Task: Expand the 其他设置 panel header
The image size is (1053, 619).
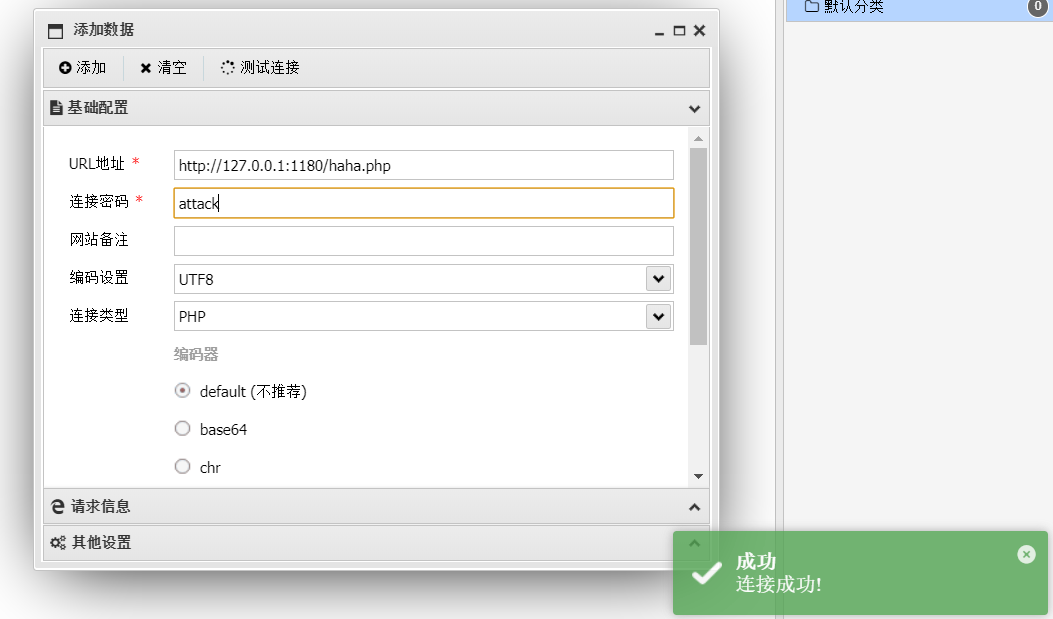Action: (375, 543)
